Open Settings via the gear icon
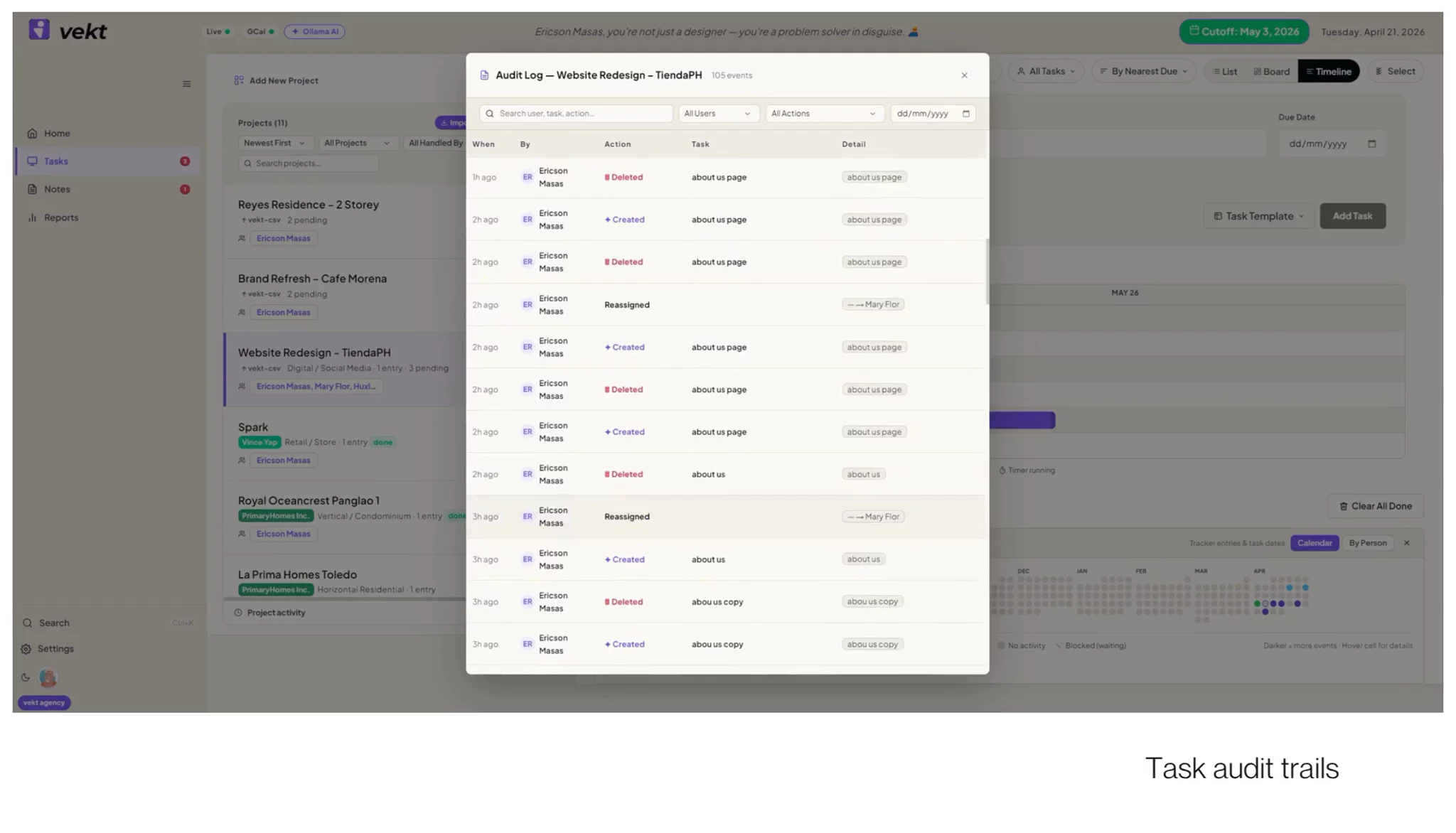The image size is (1456, 833). pos(26,649)
